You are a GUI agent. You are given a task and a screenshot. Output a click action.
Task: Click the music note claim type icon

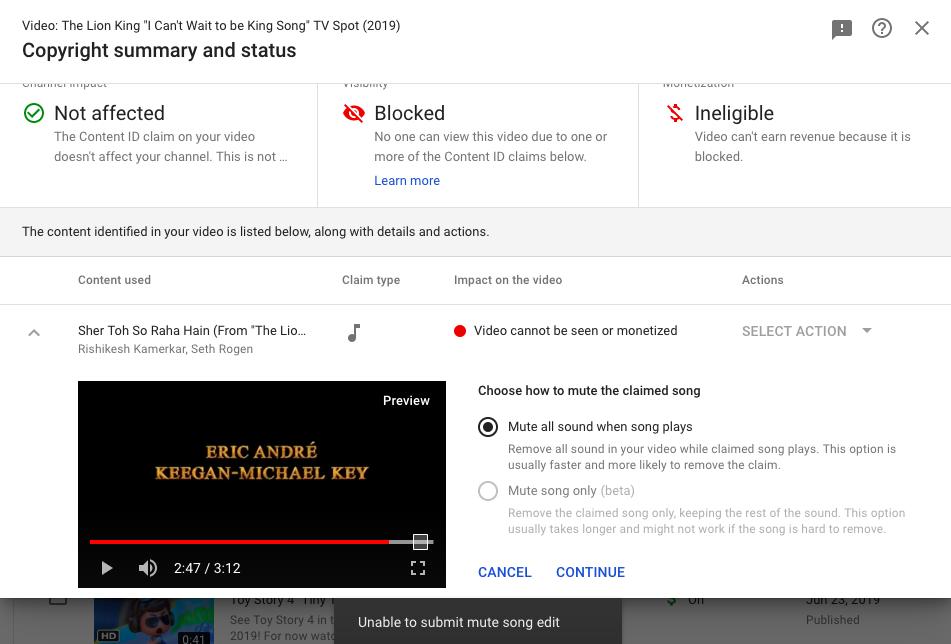[x=354, y=332]
